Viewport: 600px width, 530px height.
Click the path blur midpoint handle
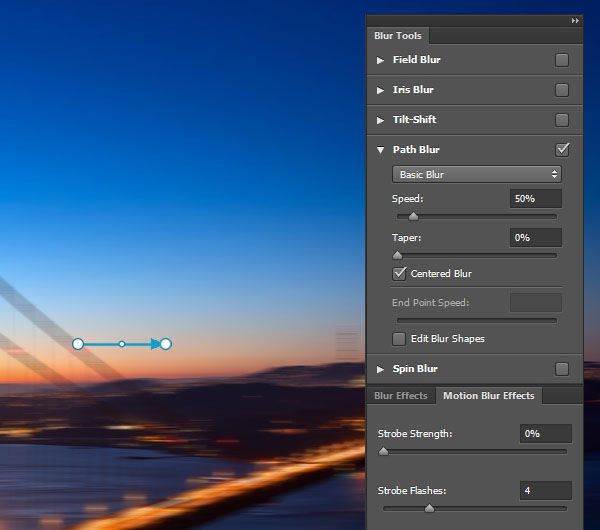122,344
